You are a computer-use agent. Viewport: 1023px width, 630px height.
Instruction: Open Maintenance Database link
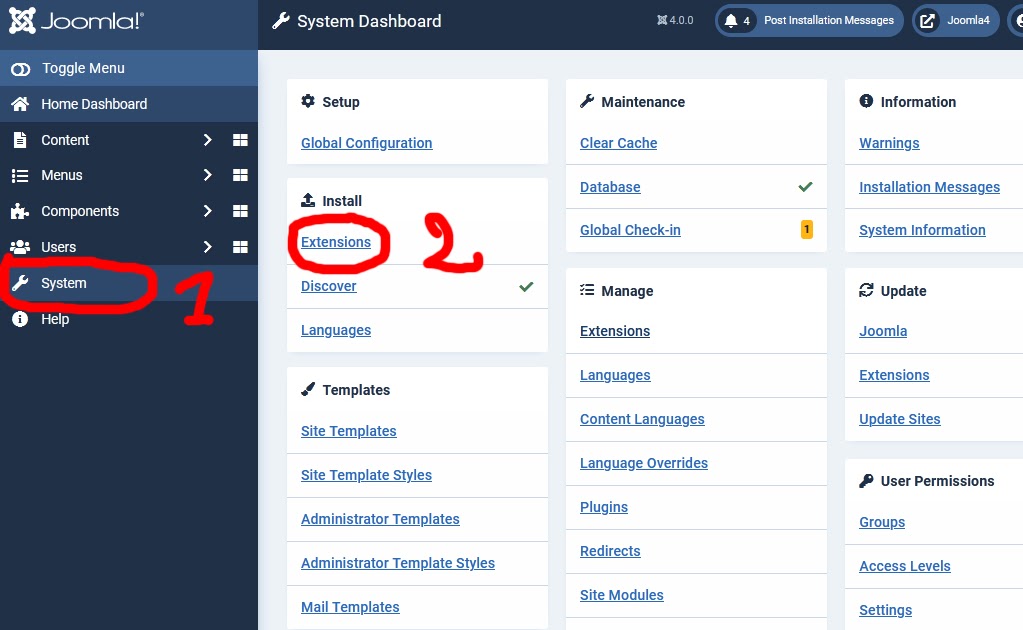click(x=610, y=187)
